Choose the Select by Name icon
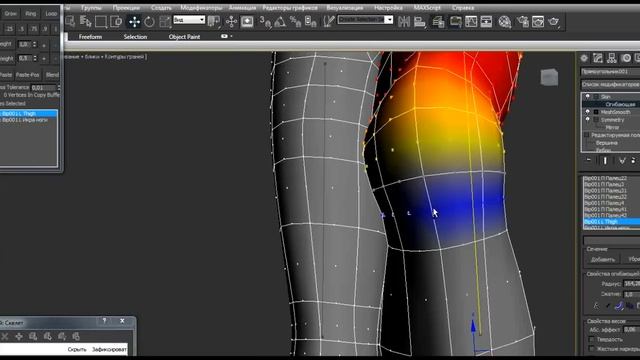The image size is (640, 360). tap(86, 22)
